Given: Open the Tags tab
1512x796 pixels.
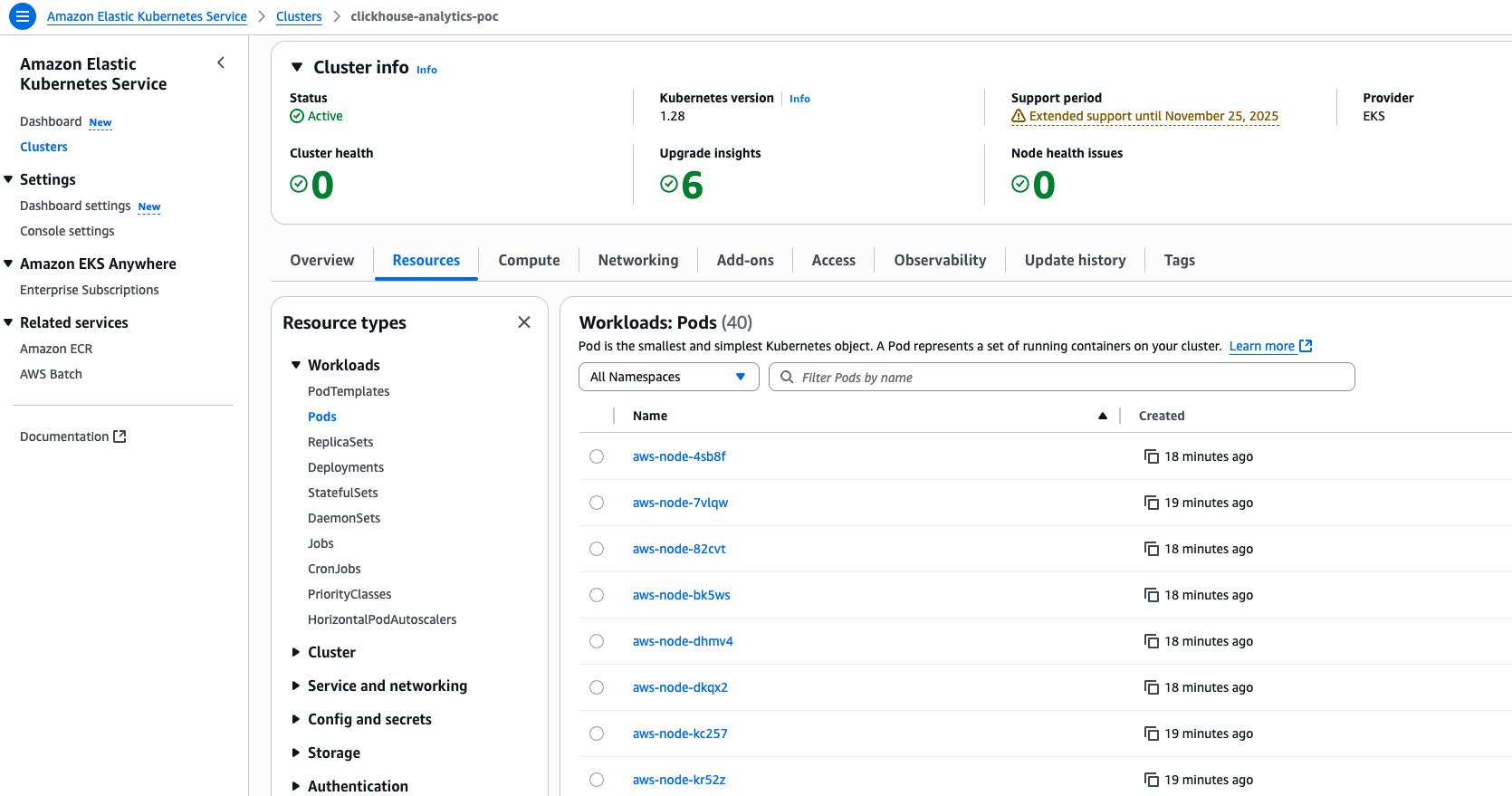Looking at the screenshot, I should coord(1180,260).
